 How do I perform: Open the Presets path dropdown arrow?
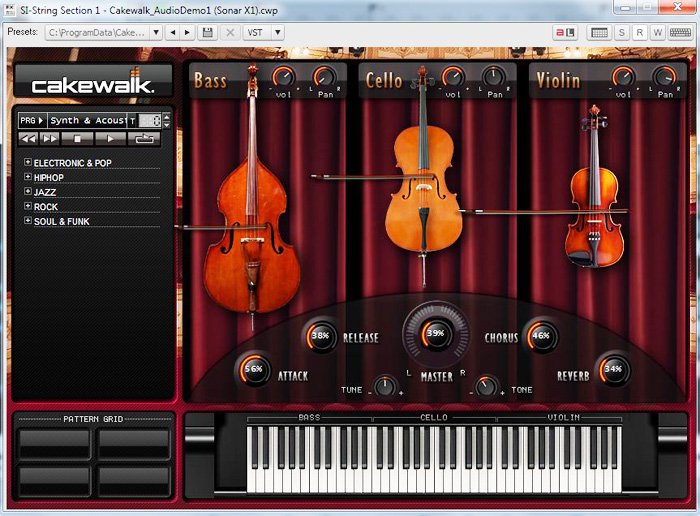click(x=156, y=33)
